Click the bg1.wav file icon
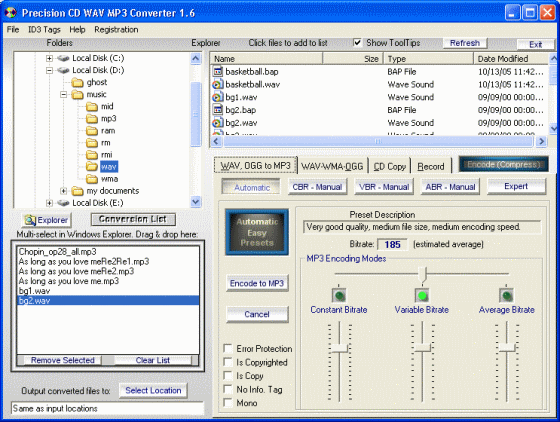 point(218,97)
